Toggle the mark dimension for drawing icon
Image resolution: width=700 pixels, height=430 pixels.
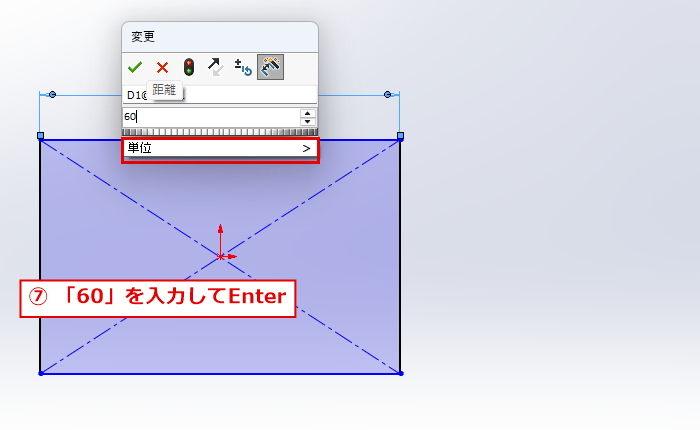(270, 67)
